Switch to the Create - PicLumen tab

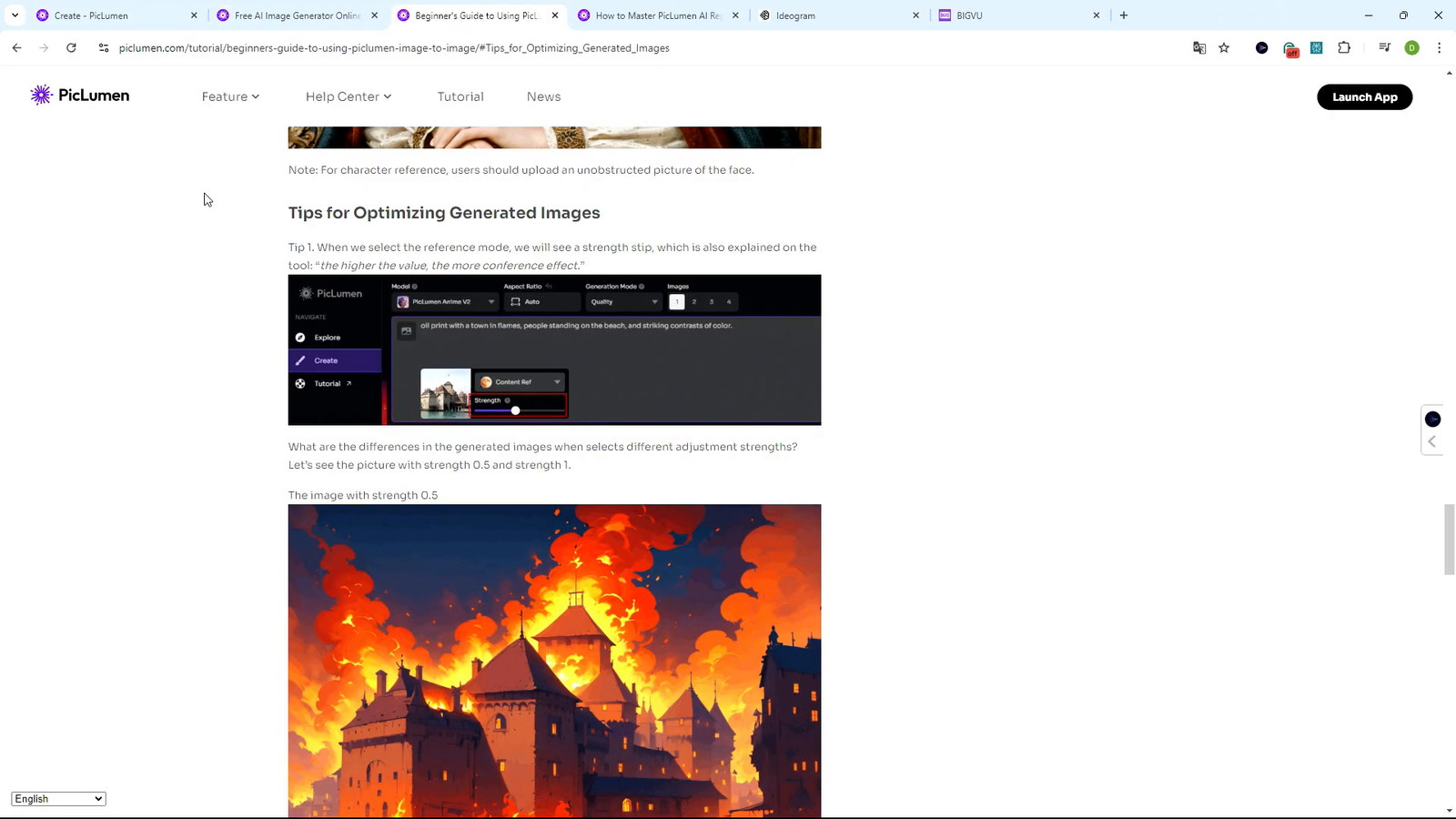[114, 15]
